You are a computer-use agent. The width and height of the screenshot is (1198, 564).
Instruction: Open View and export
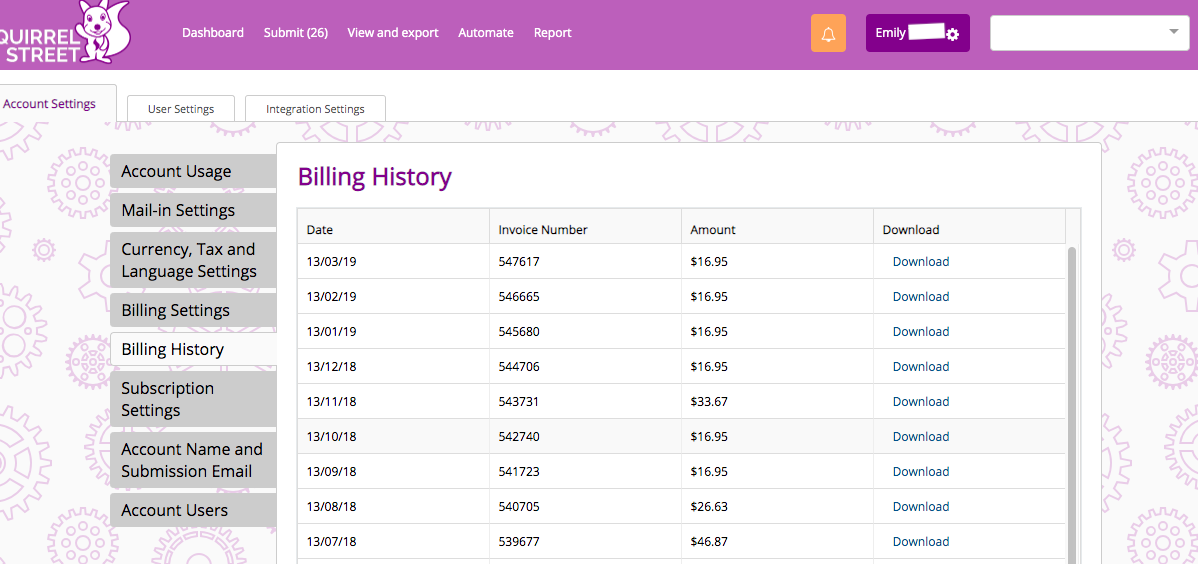(x=393, y=33)
